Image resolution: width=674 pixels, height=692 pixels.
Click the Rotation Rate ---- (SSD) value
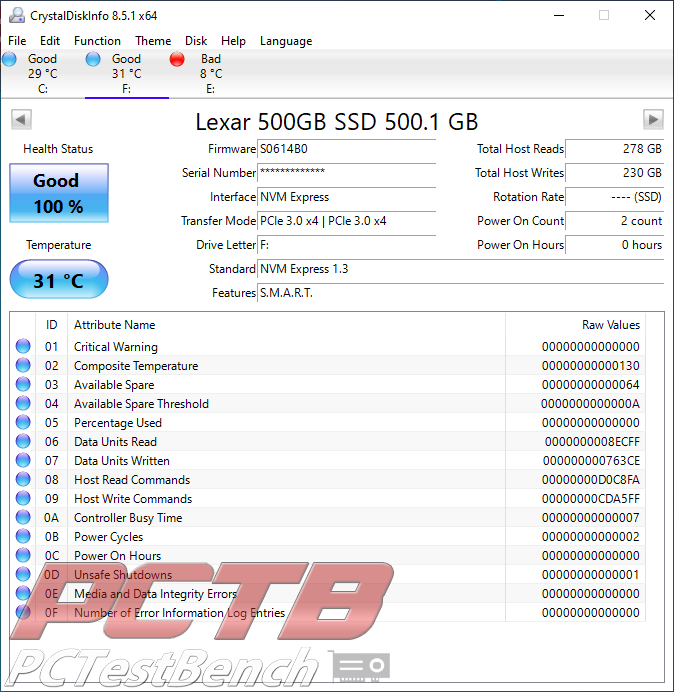pos(614,197)
